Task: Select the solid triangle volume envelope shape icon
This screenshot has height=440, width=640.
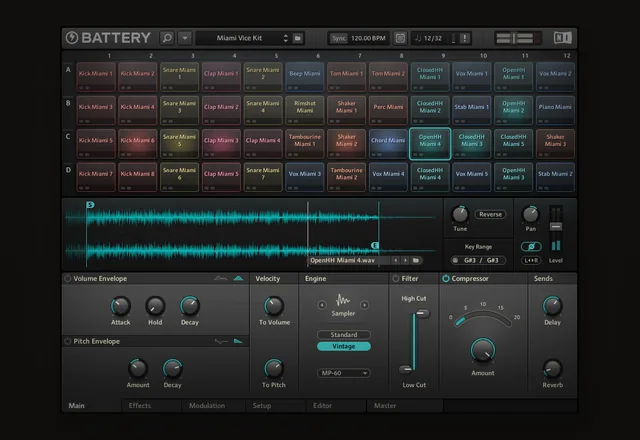Action: coord(238,278)
